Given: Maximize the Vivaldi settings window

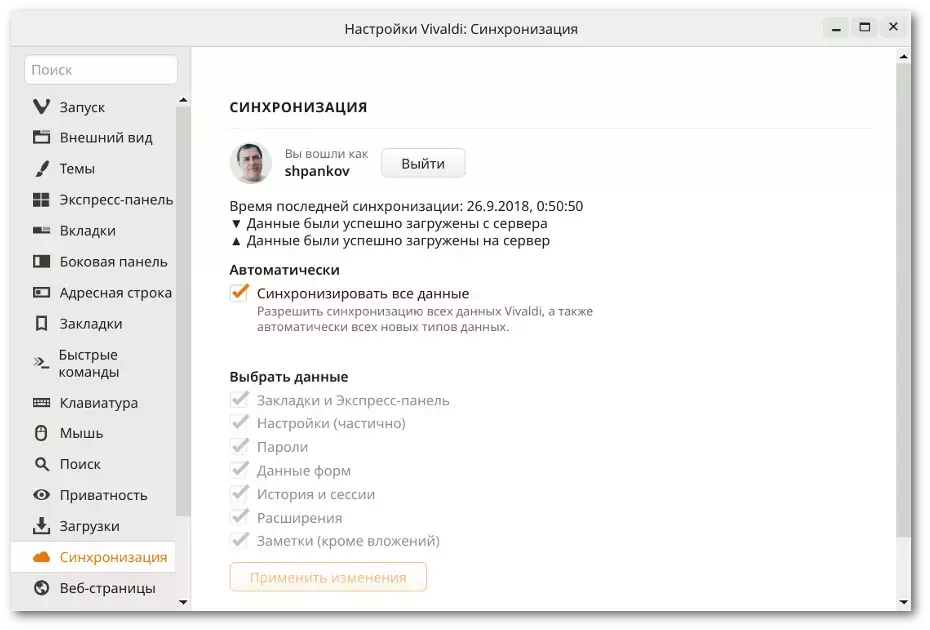Looking at the screenshot, I should (865, 28).
